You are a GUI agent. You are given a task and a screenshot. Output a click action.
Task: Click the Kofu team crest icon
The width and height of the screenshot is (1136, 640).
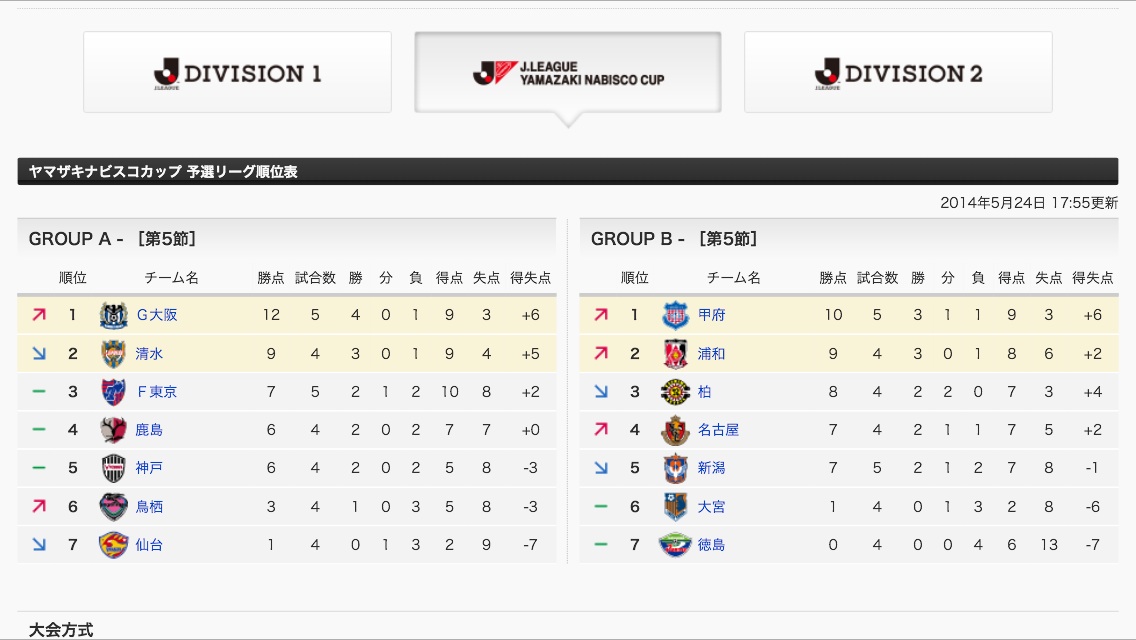tap(675, 316)
